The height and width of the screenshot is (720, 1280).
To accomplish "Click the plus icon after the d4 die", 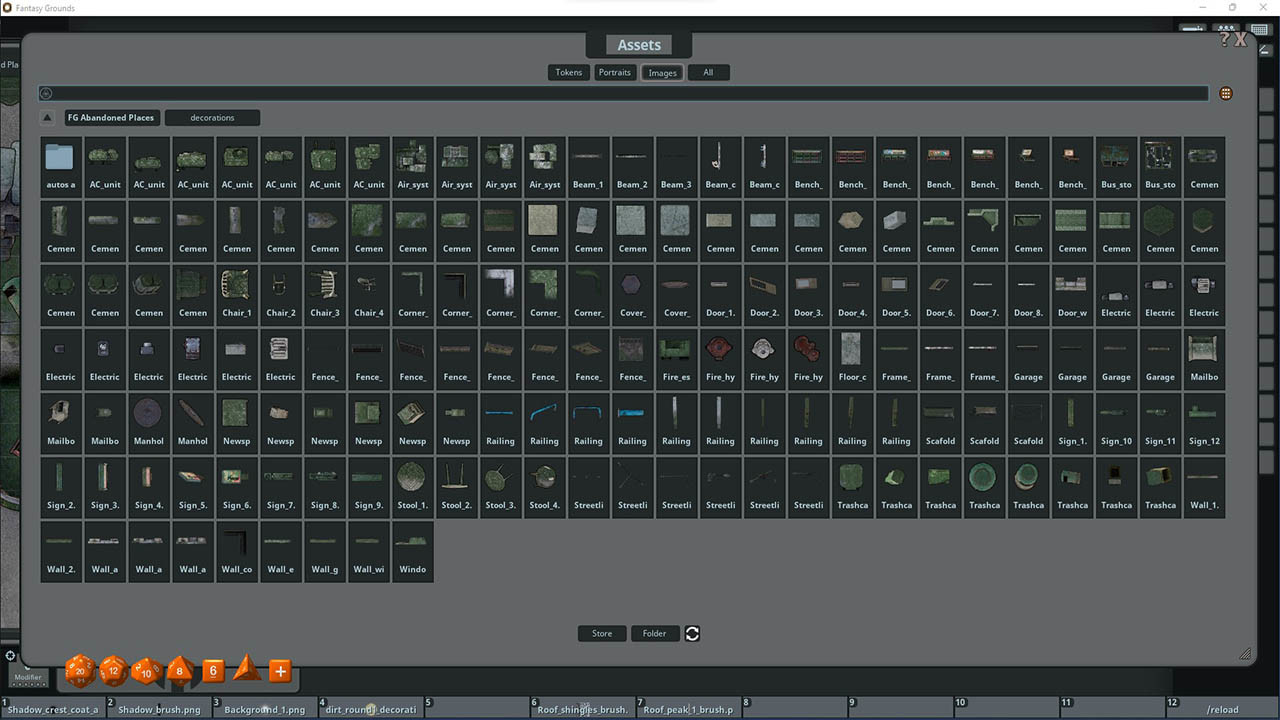I will click(x=280, y=671).
